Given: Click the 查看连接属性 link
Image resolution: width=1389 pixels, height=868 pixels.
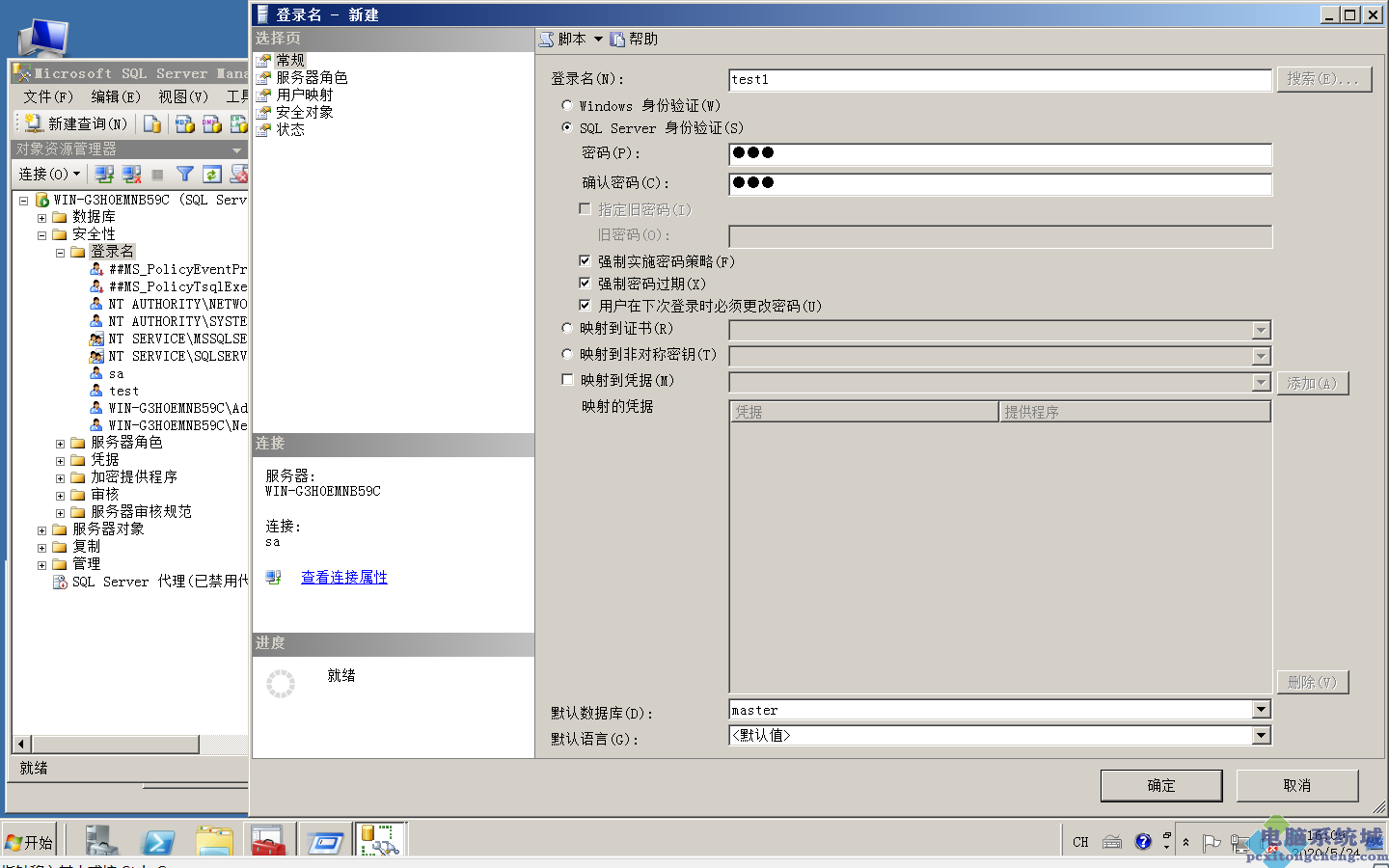Looking at the screenshot, I should (344, 577).
